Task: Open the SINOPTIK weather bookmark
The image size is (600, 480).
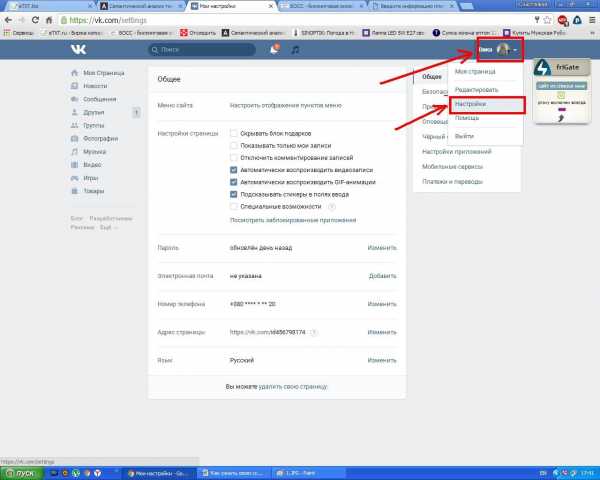Action: pos(326,33)
